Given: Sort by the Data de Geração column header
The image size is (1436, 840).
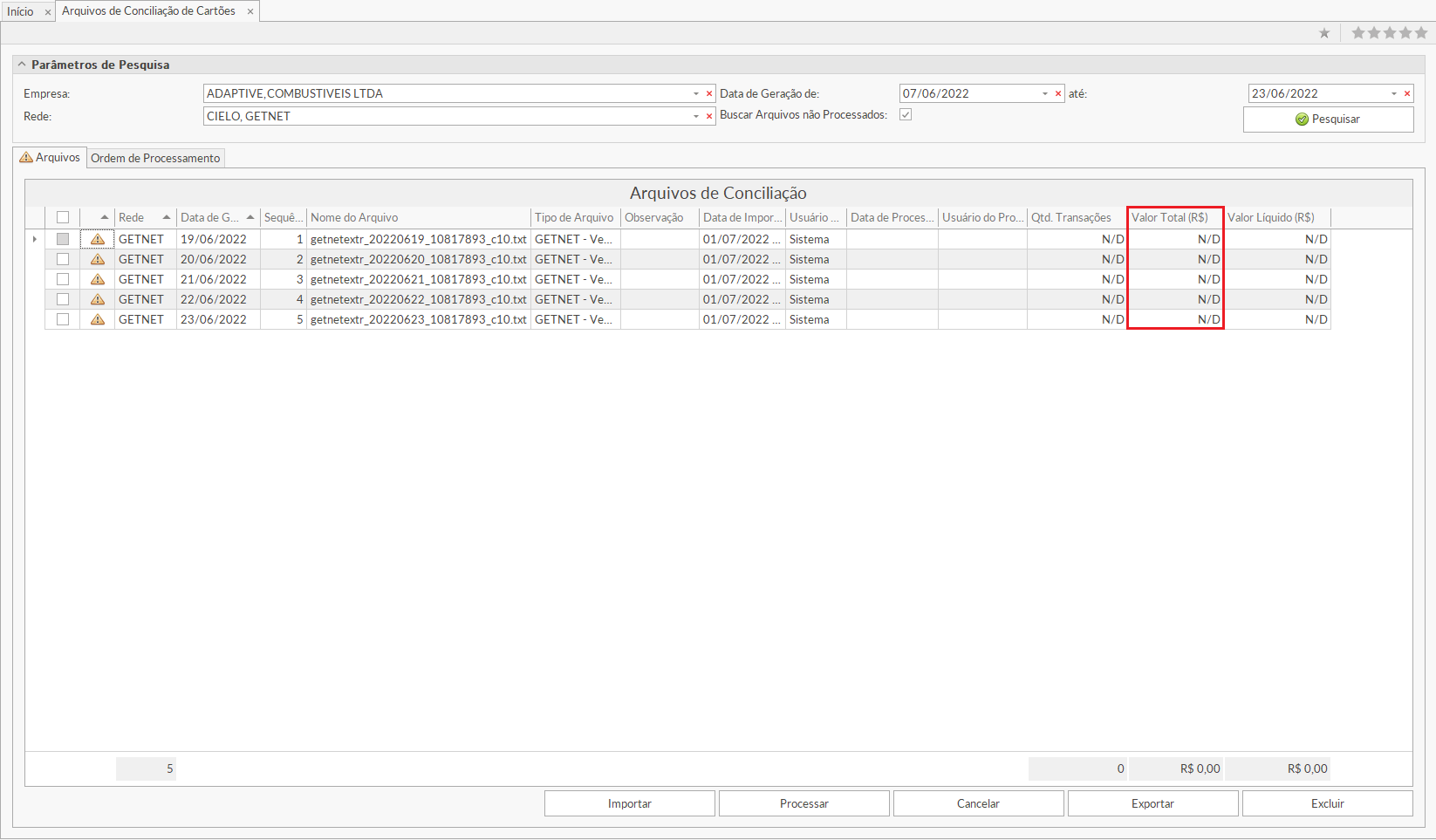Looking at the screenshot, I should [x=218, y=217].
